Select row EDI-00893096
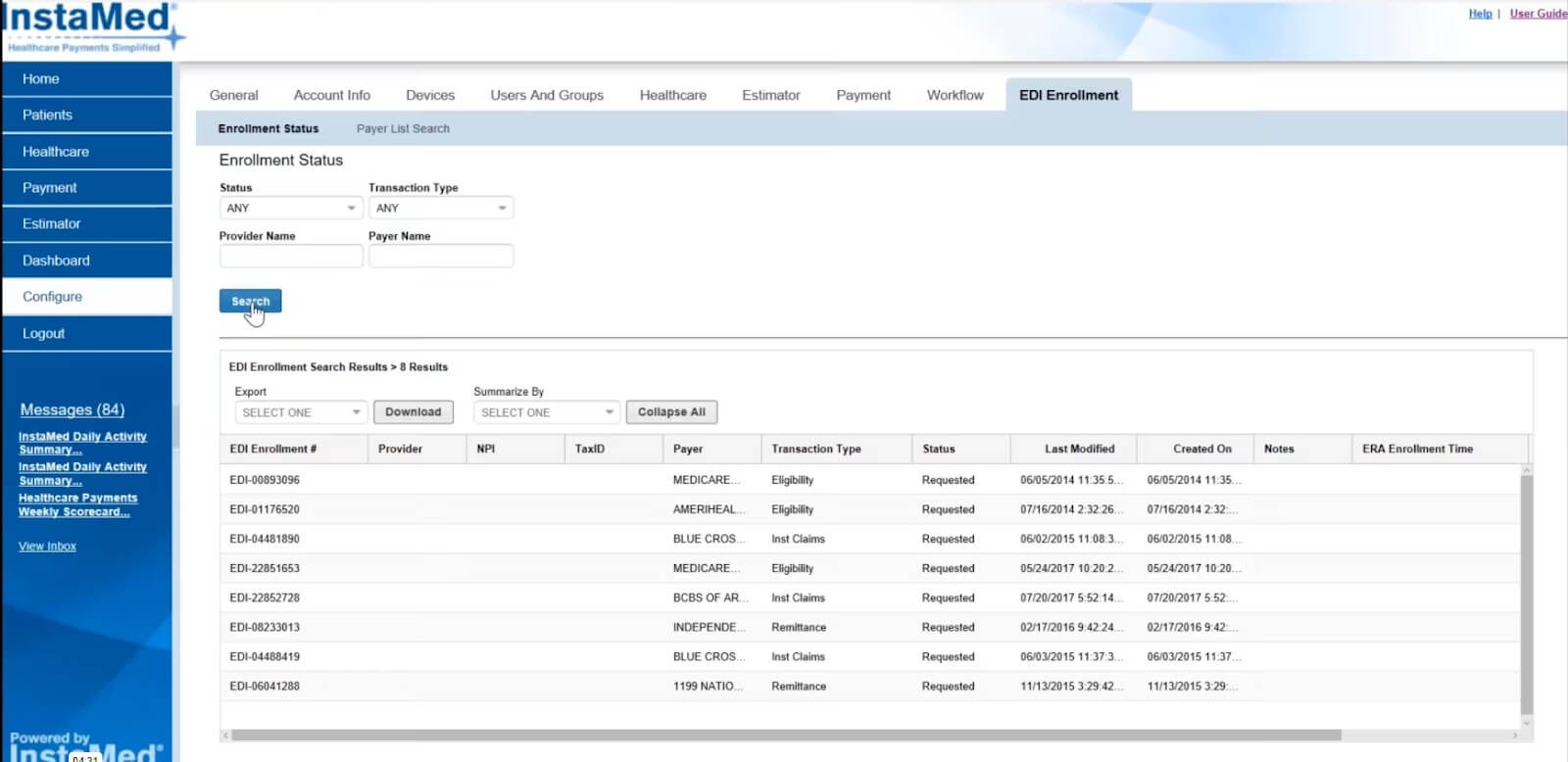 (x=869, y=480)
